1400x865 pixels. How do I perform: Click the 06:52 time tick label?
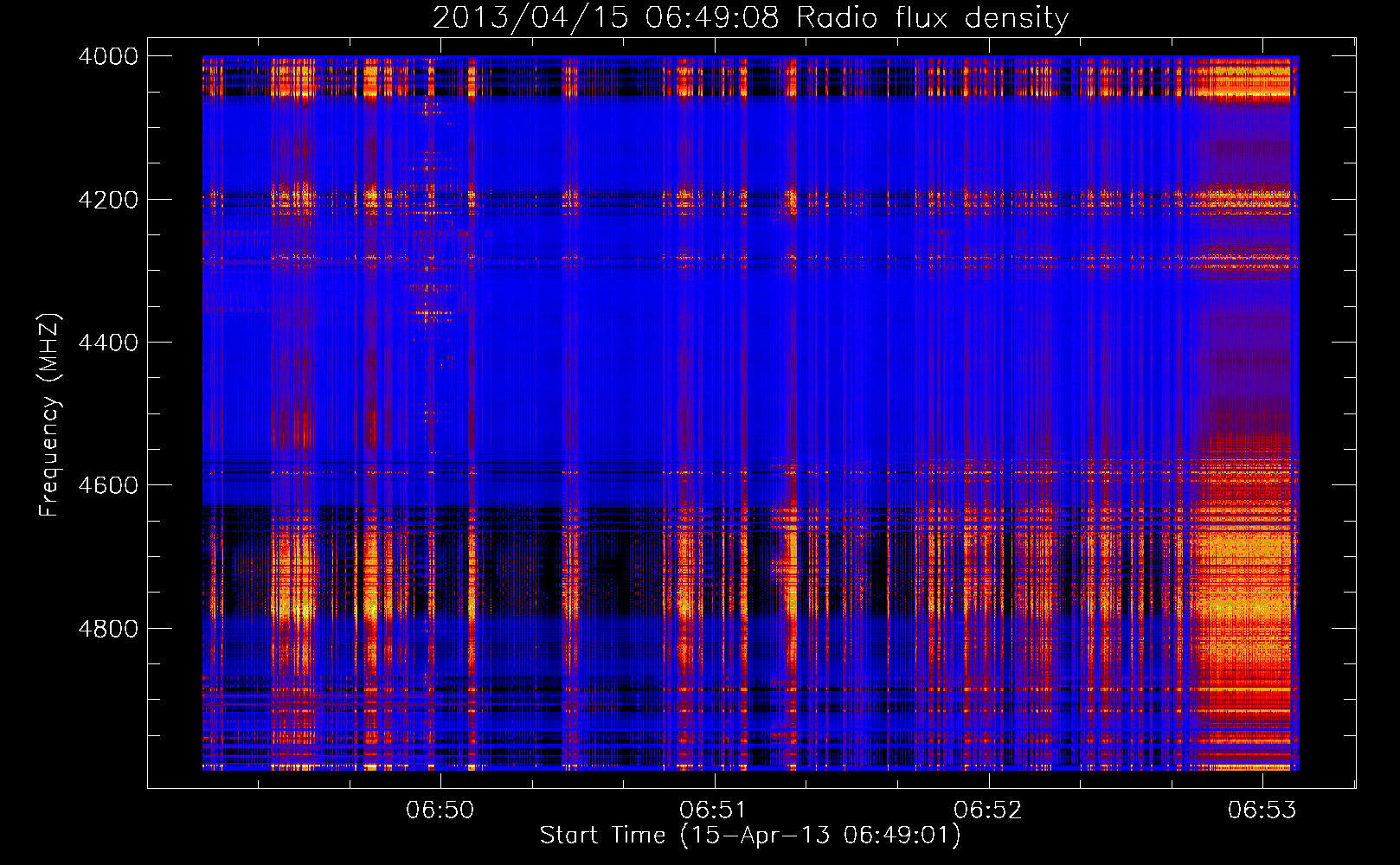[x=988, y=810]
